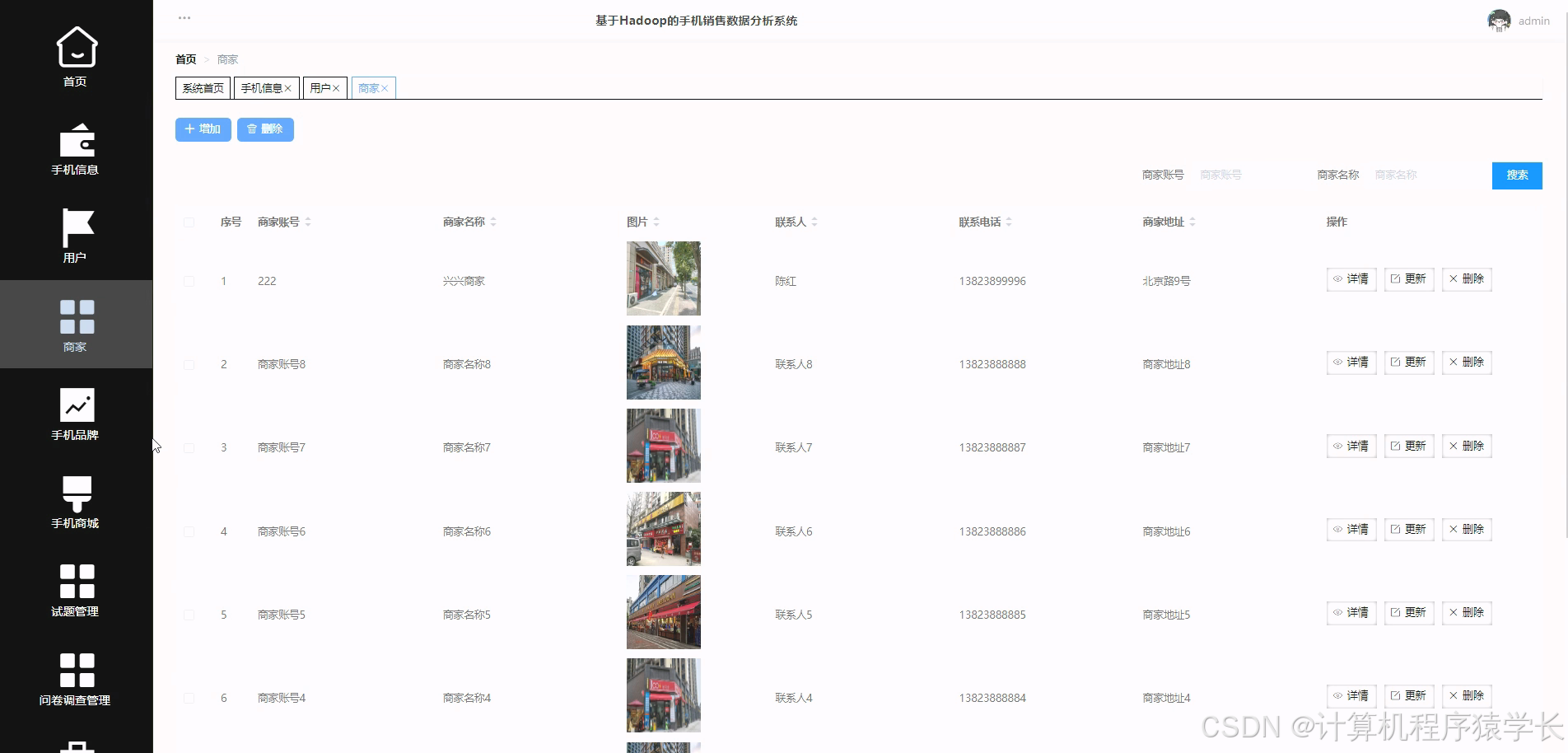Image resolution: width=1568 pixels, height=753 pixels.
Task: Close the 手机信息 tab
Action: tap(288, 88)
